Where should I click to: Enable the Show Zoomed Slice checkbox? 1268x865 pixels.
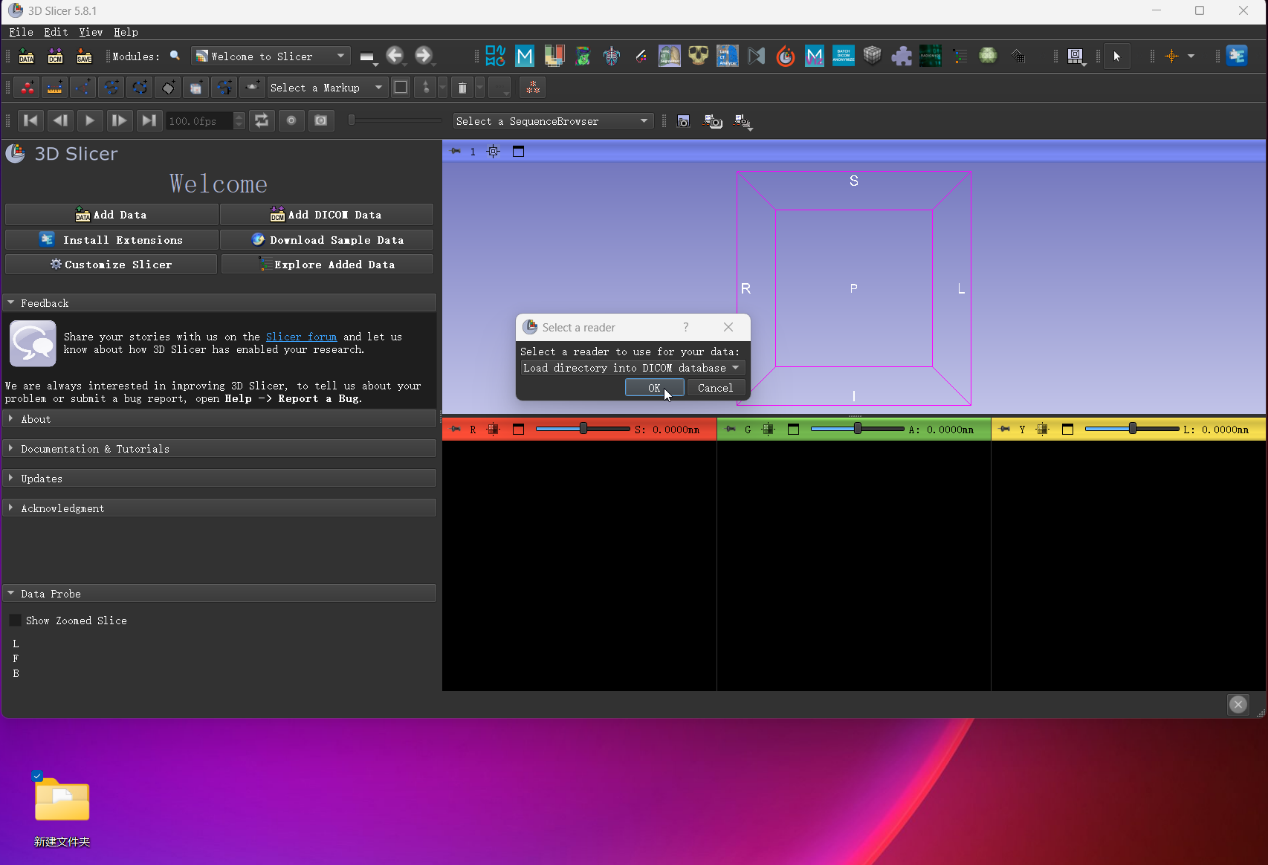coord(15,620)
